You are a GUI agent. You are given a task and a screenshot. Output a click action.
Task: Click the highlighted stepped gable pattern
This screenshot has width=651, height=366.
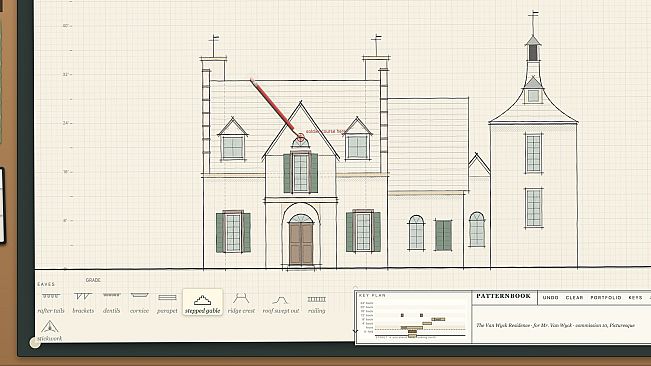[x=203, y=302]
